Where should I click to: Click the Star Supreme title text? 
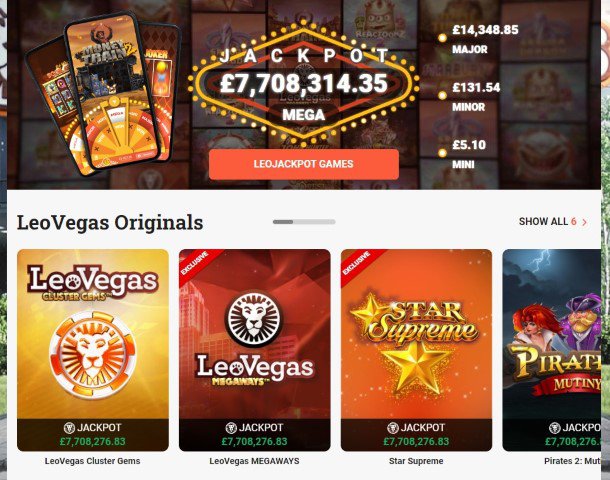pyautogui.click(x=416, y=461)
